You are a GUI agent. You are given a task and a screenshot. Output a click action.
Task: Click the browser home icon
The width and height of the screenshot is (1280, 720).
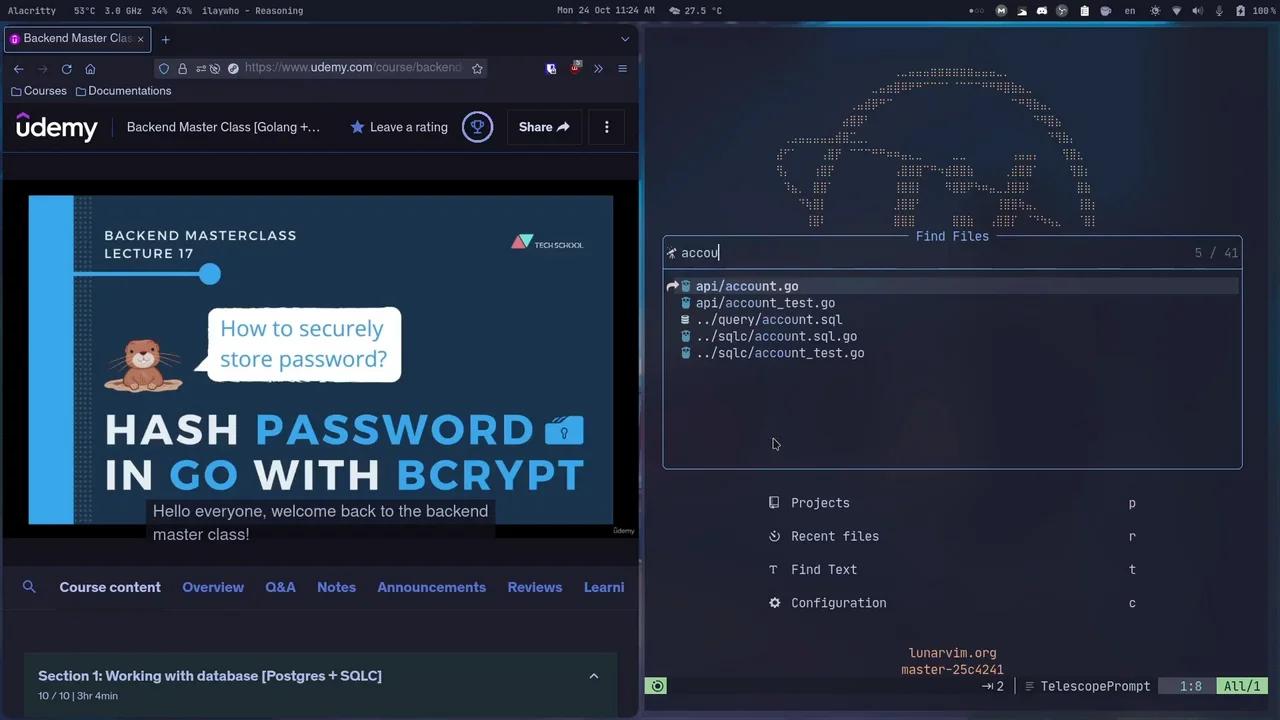(90, 68)
